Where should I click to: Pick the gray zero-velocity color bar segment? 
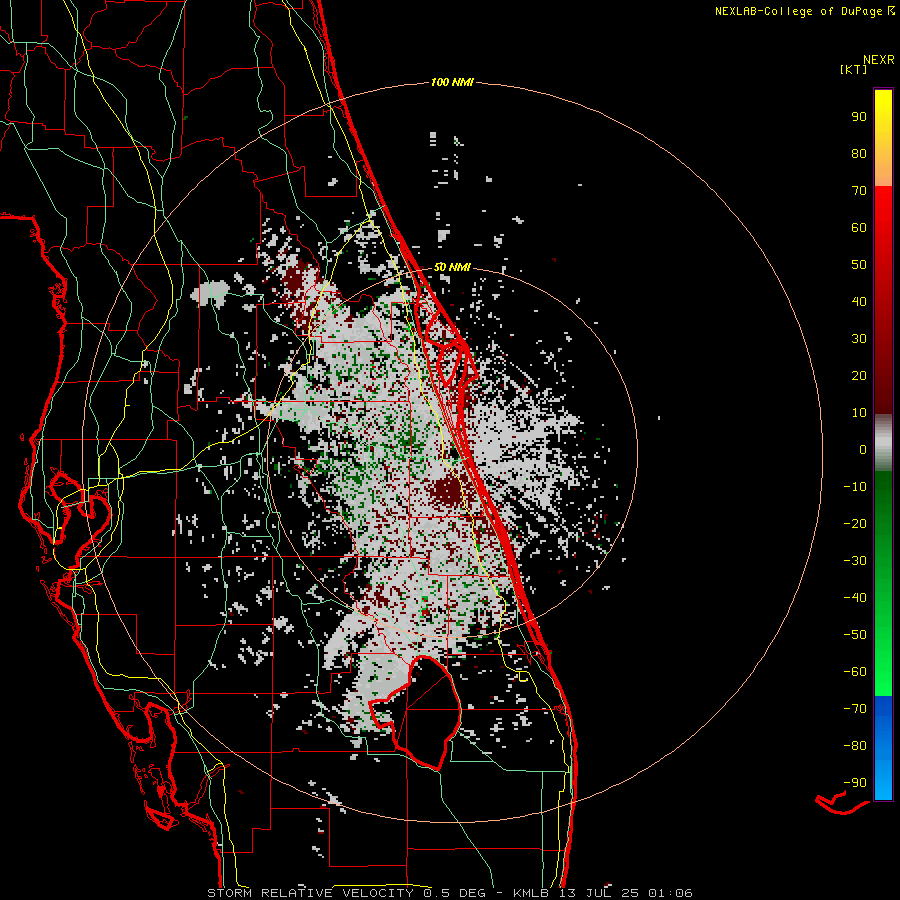tap(883, 443)
